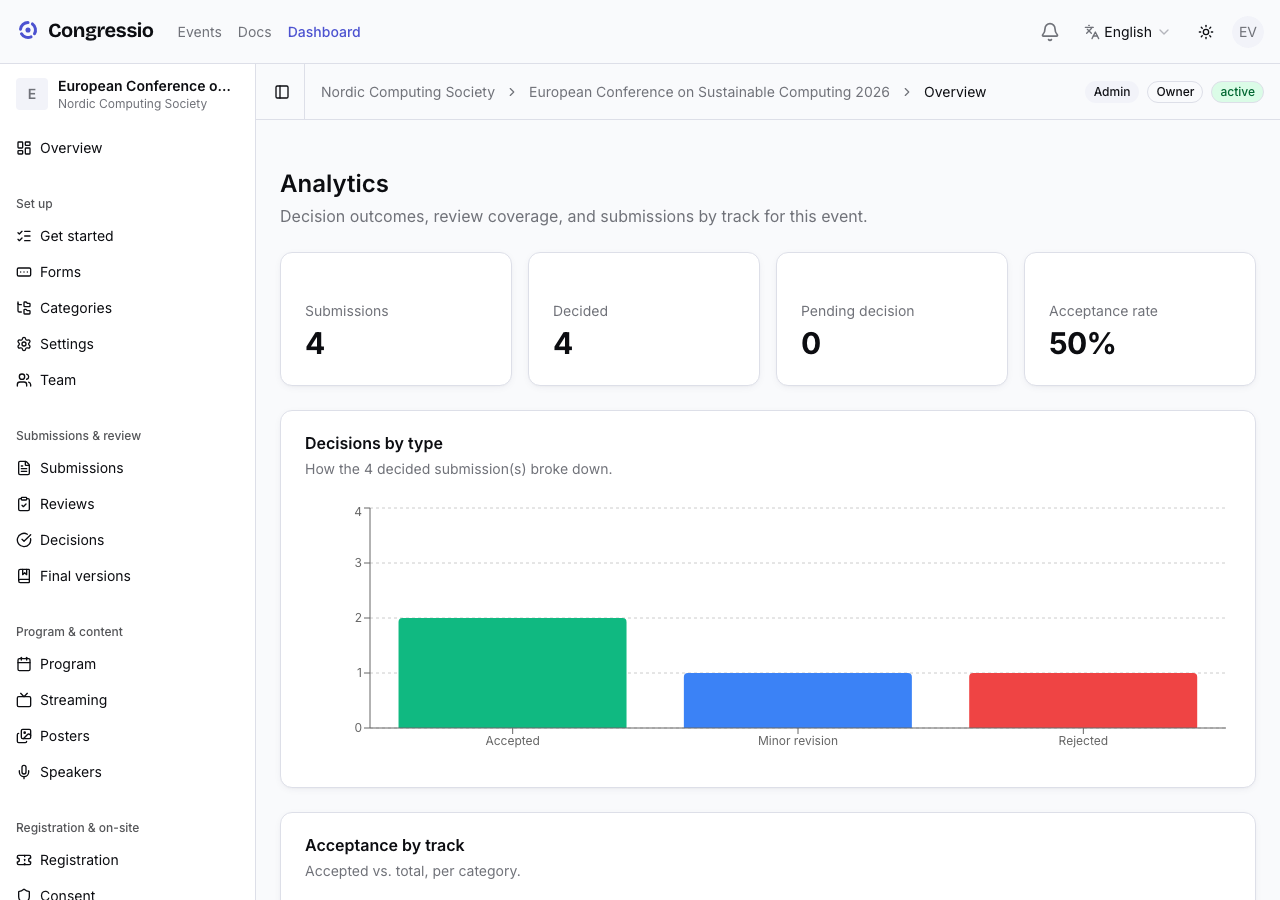This screenshot has width=1280, height=900.
Task: Click the Program calendar icon
Action: (x=24, y=664)
